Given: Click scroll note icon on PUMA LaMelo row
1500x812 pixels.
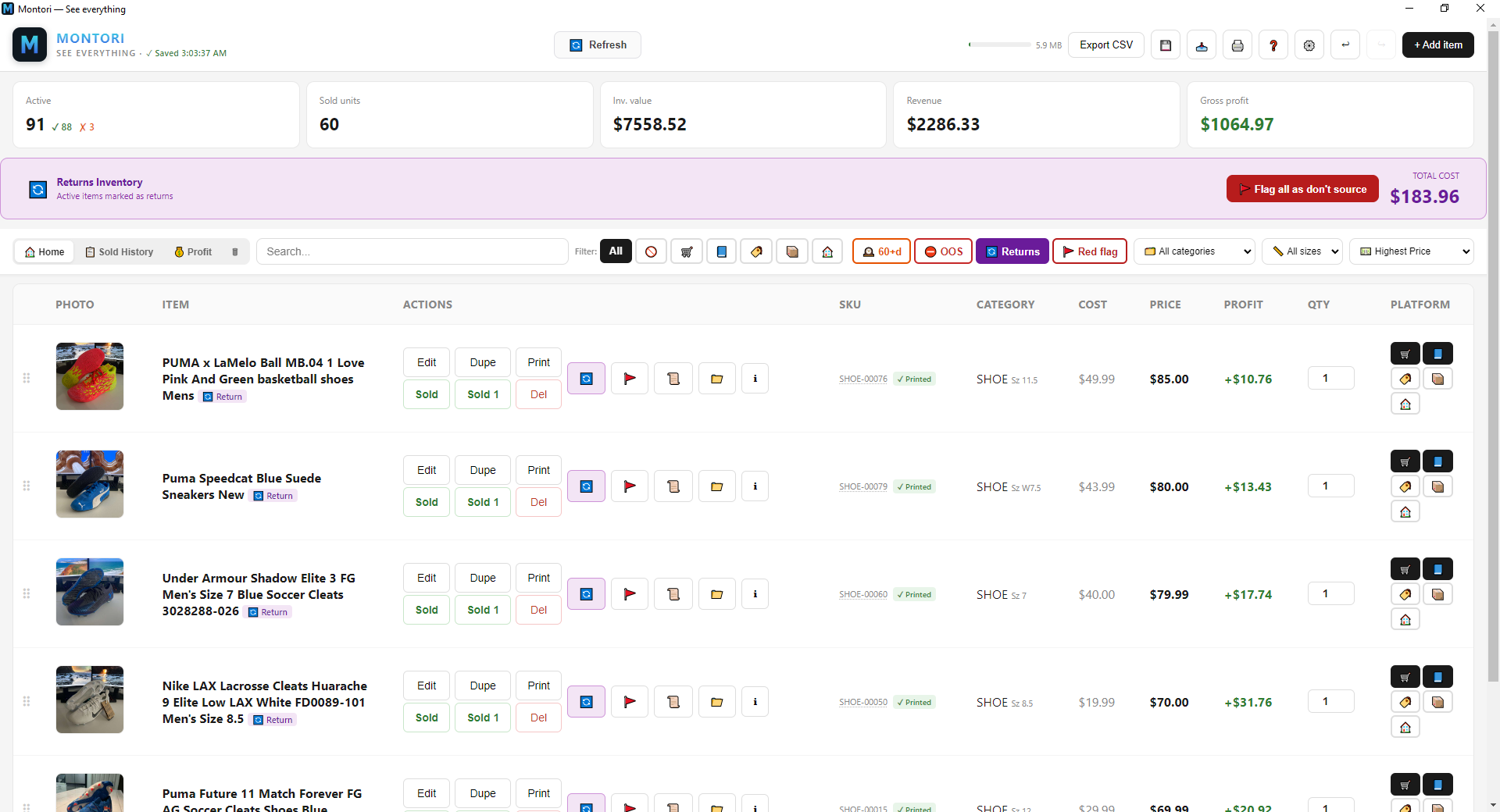Looking at the screenshot, I should click(673, 379).
